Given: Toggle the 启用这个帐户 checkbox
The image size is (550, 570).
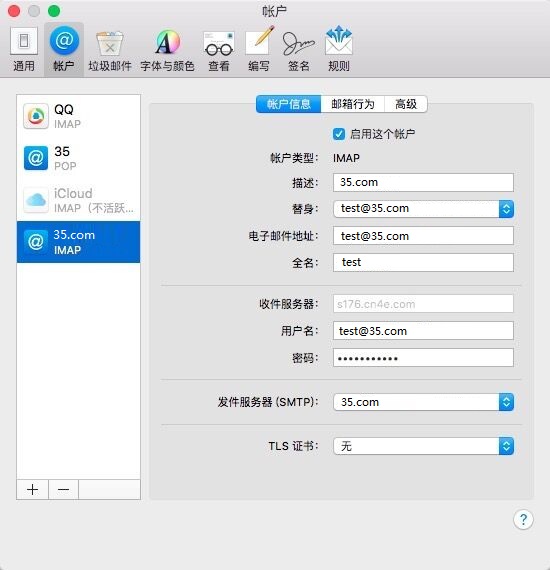Looking at the screenshot, I should [x=339, y=134].
